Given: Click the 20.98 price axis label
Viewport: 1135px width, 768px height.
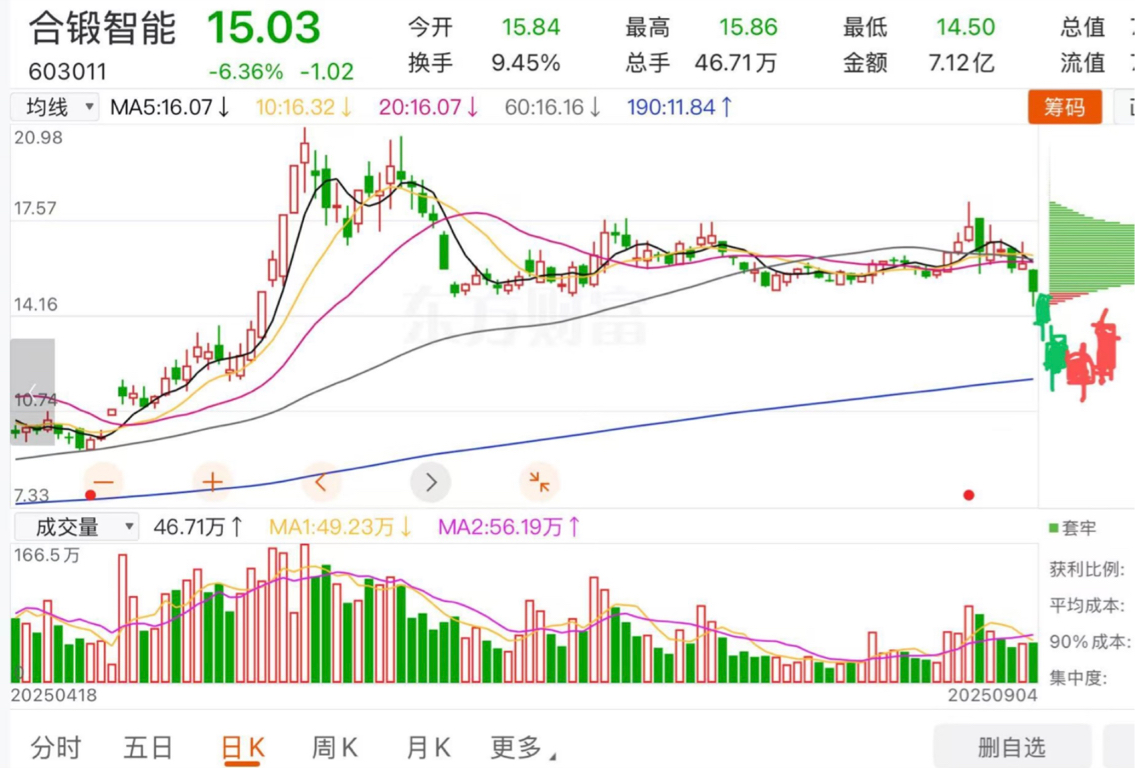Looking at the screenshot, I should [x=38, y=138].
